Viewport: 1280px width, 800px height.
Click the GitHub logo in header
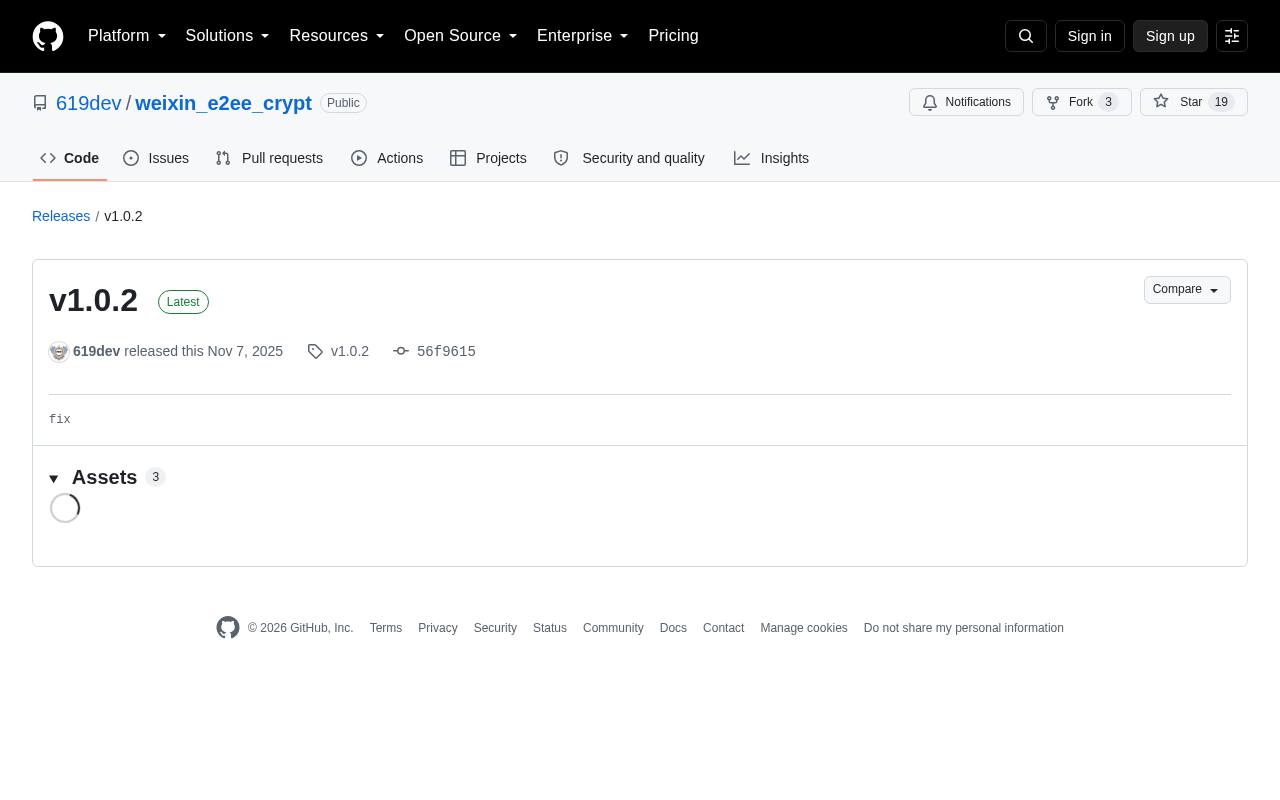(x=48, y=36)
